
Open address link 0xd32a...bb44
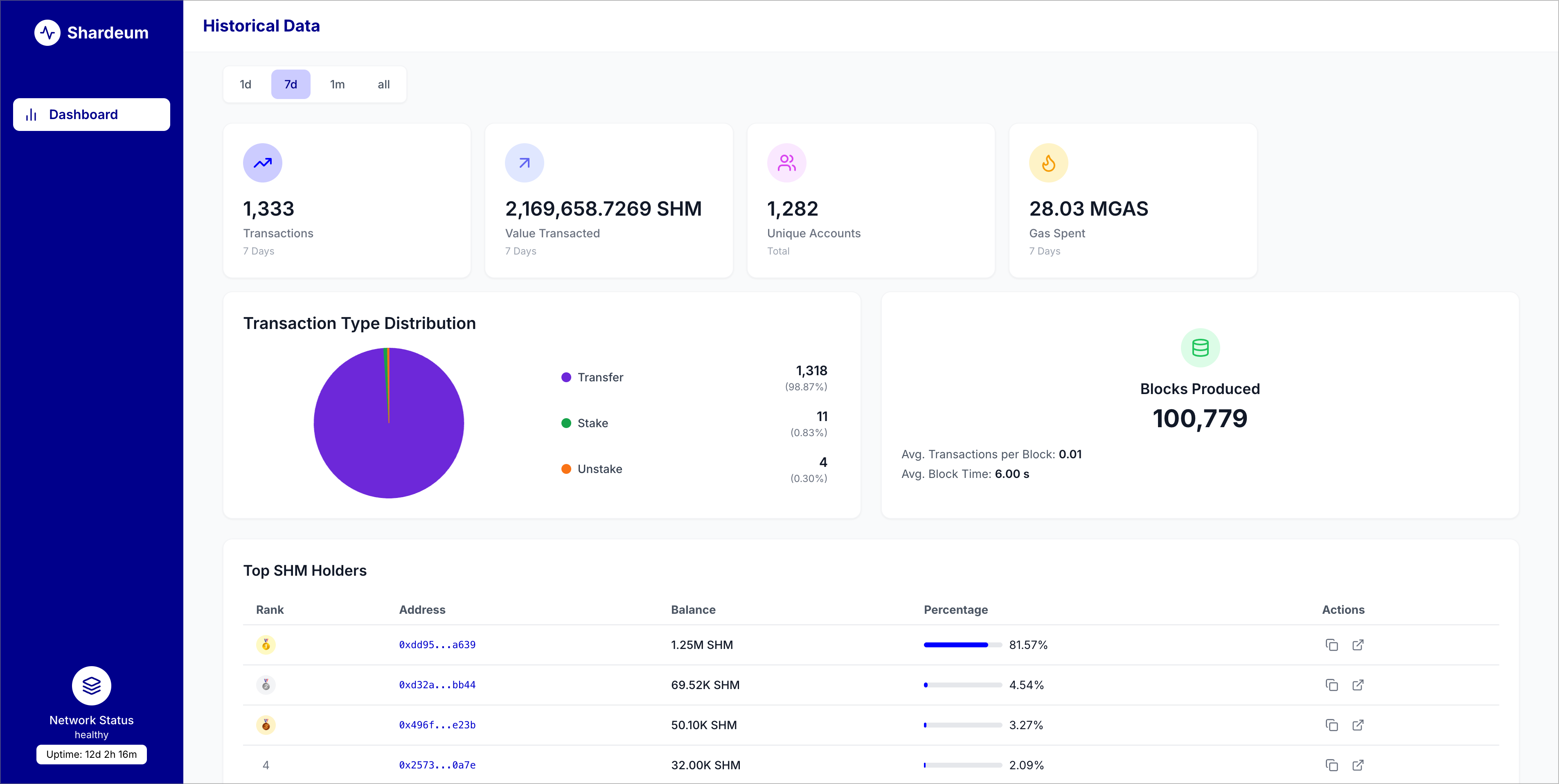click(437, 685)
